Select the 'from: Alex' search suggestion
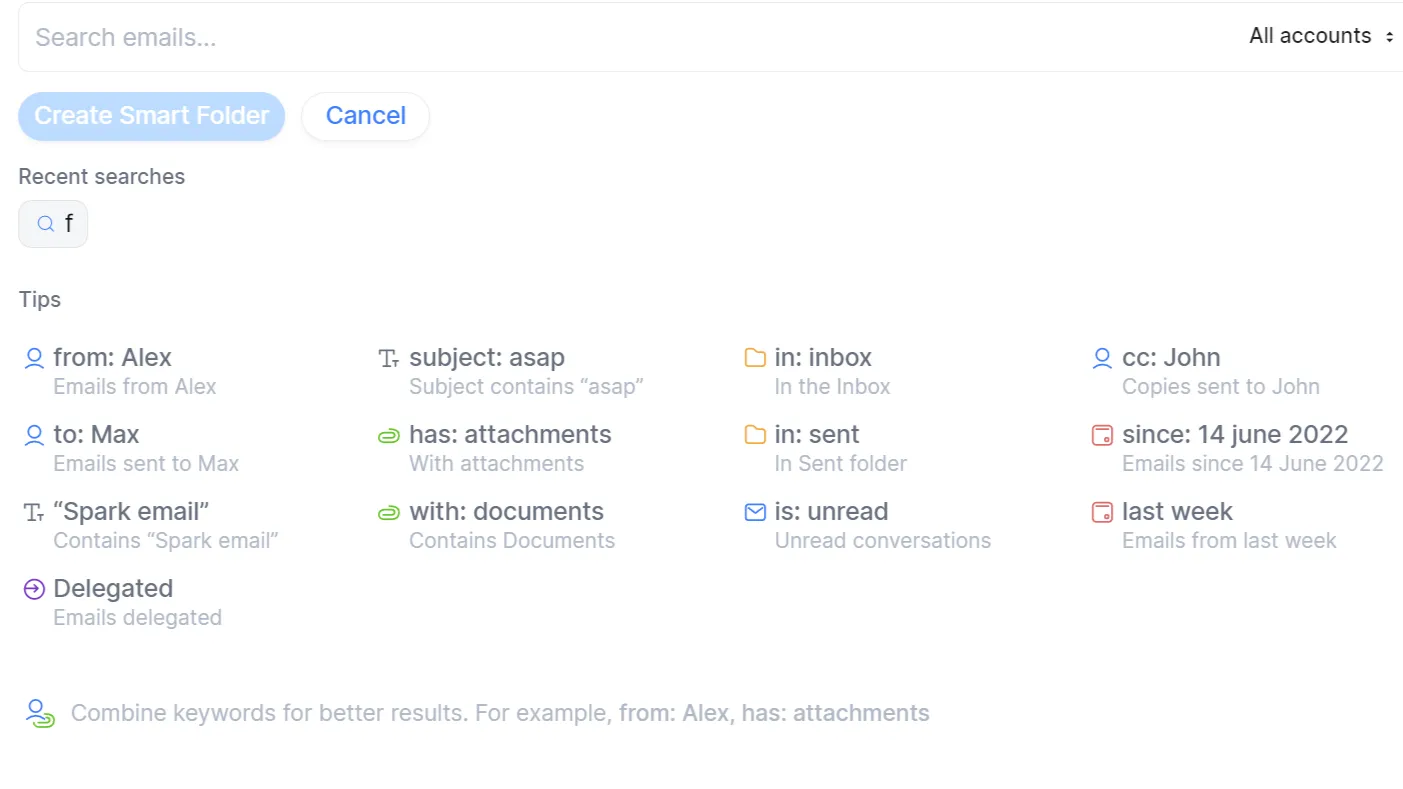 coord(113,357)
